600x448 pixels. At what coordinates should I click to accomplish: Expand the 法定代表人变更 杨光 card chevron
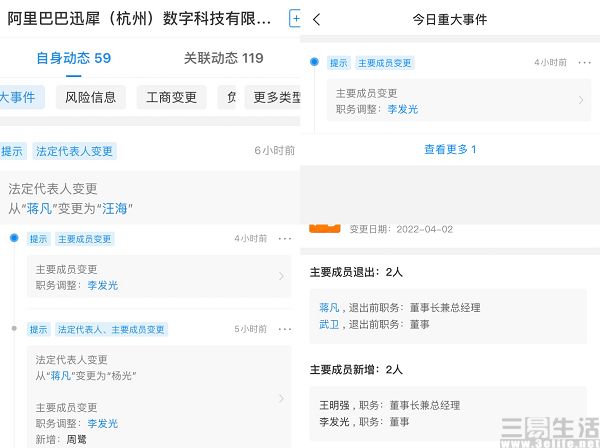click(x=281, y=399)
